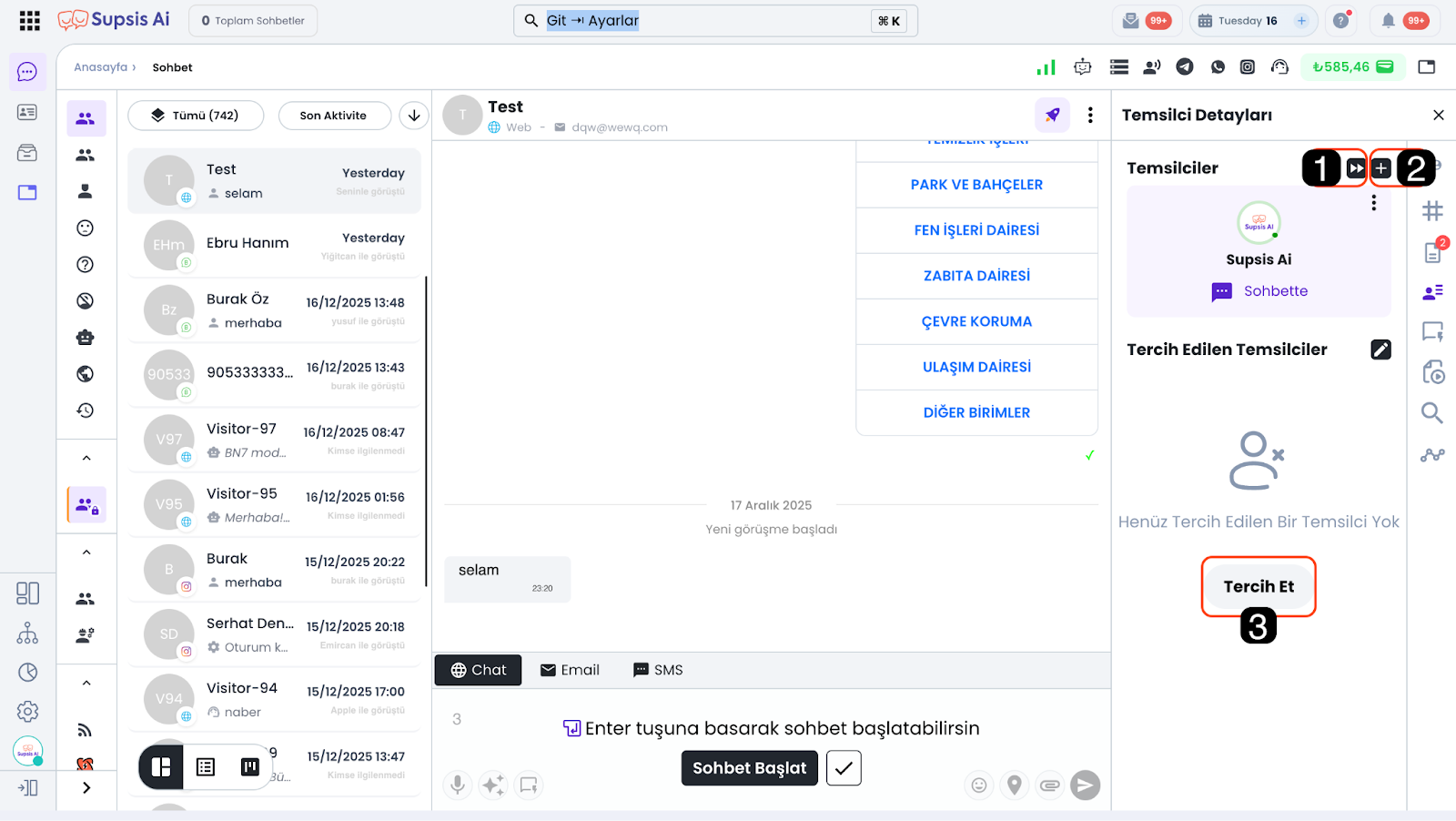This screenshot has width=1456, height=821.
Task: Open the emoji picker in message box
Action: pyautogui.click(x=979, y=785)
